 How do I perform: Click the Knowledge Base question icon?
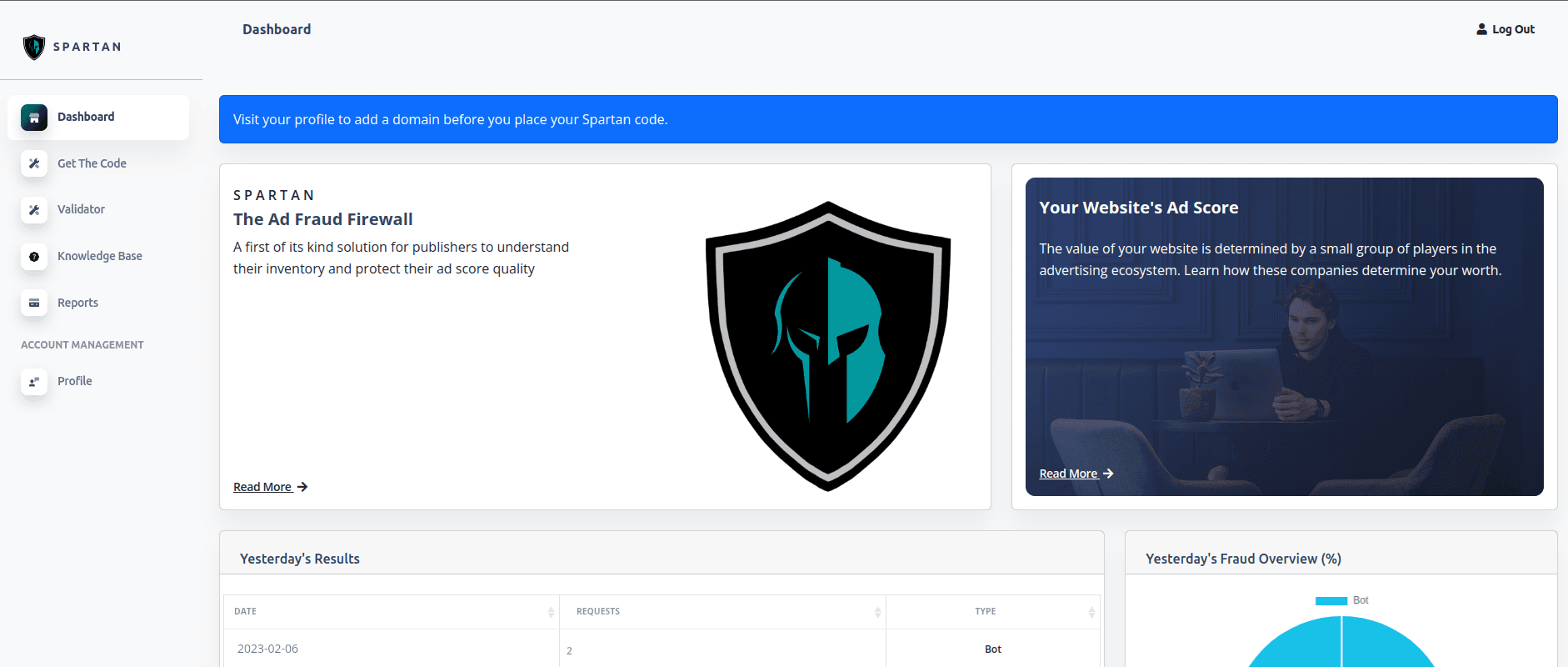coord(34,257)
